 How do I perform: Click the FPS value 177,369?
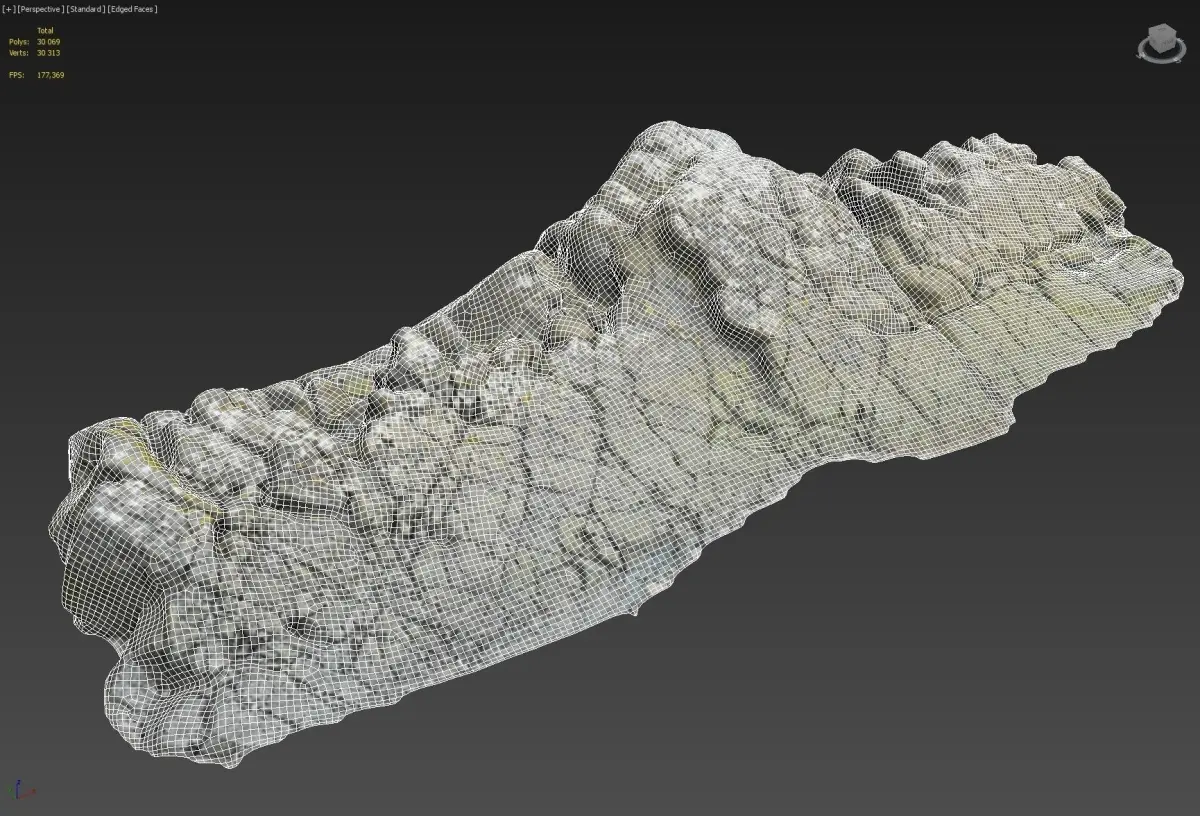tap(50, 75)
